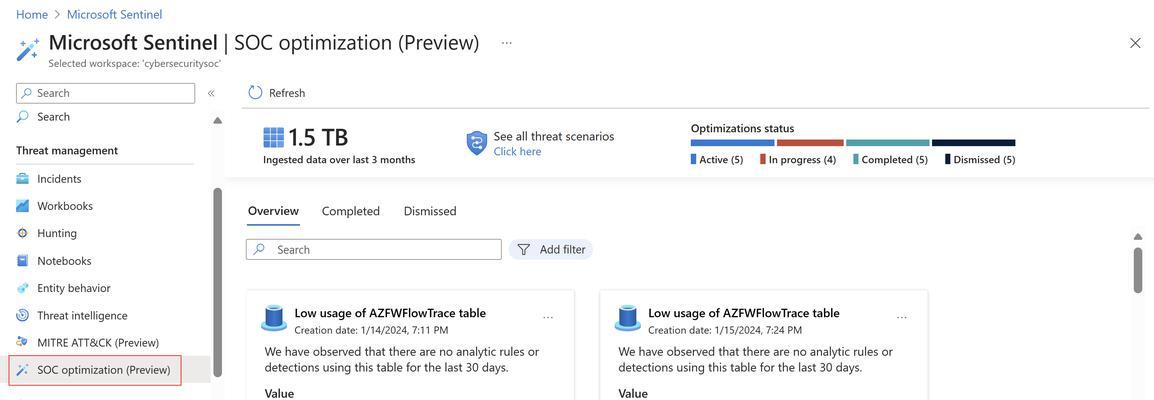1154x400 pixels.
Task: Click database icon on 1/14/2024 AZFWFlowTrace card
Action: tap(274, 318)
